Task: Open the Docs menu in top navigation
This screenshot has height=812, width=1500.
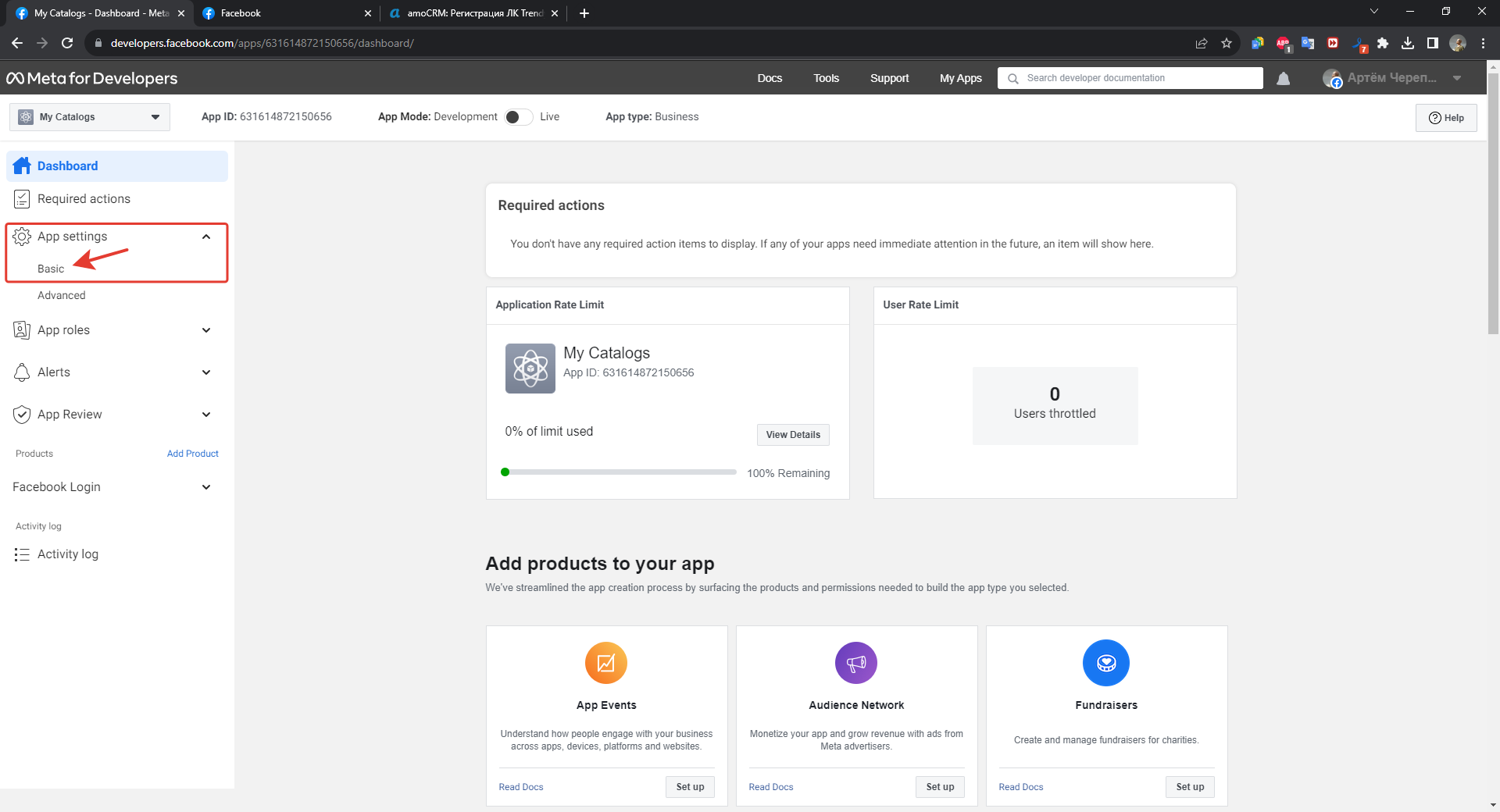Action: pyautogui.click(x=770, y=78)
